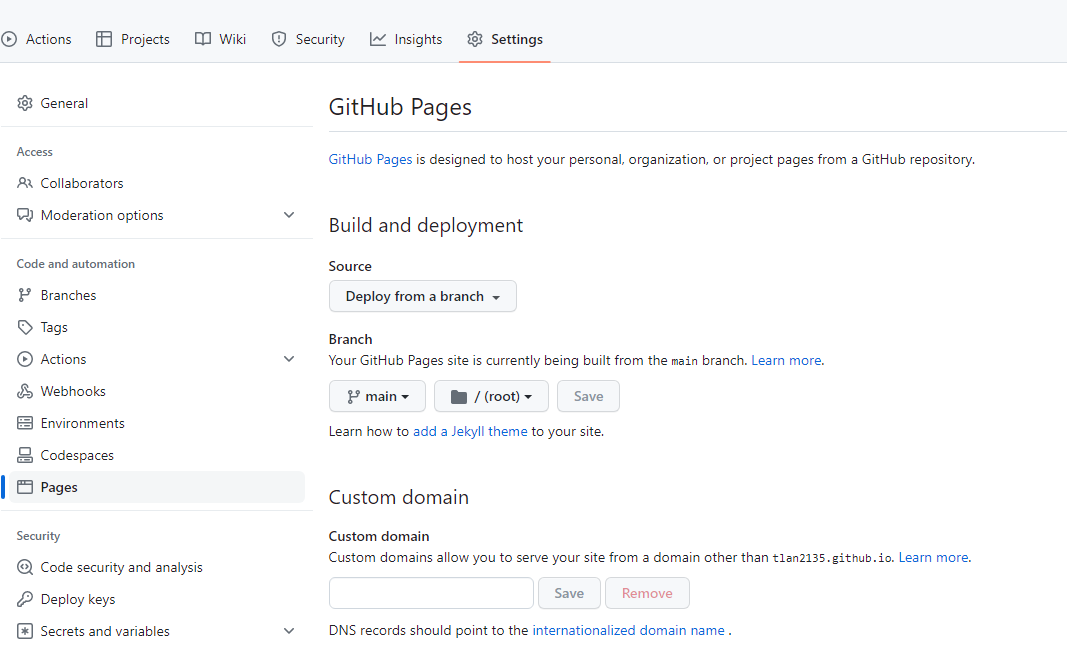
Task: Click the Codespaces icon
Action: [25, 455]
